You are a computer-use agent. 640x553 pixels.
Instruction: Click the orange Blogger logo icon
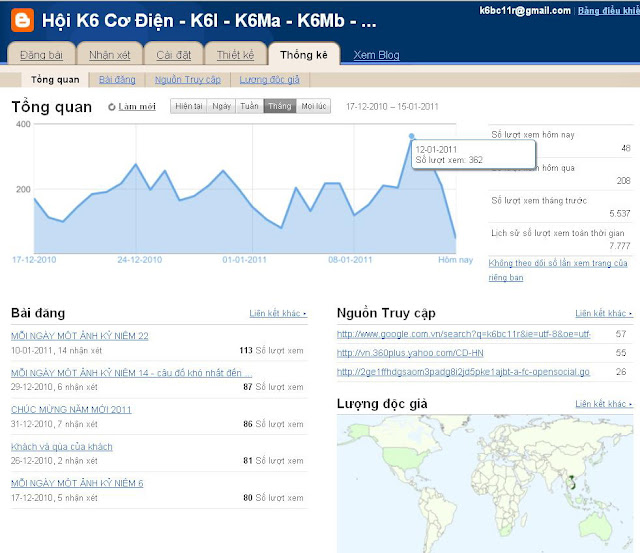click(x=22, y=20)
